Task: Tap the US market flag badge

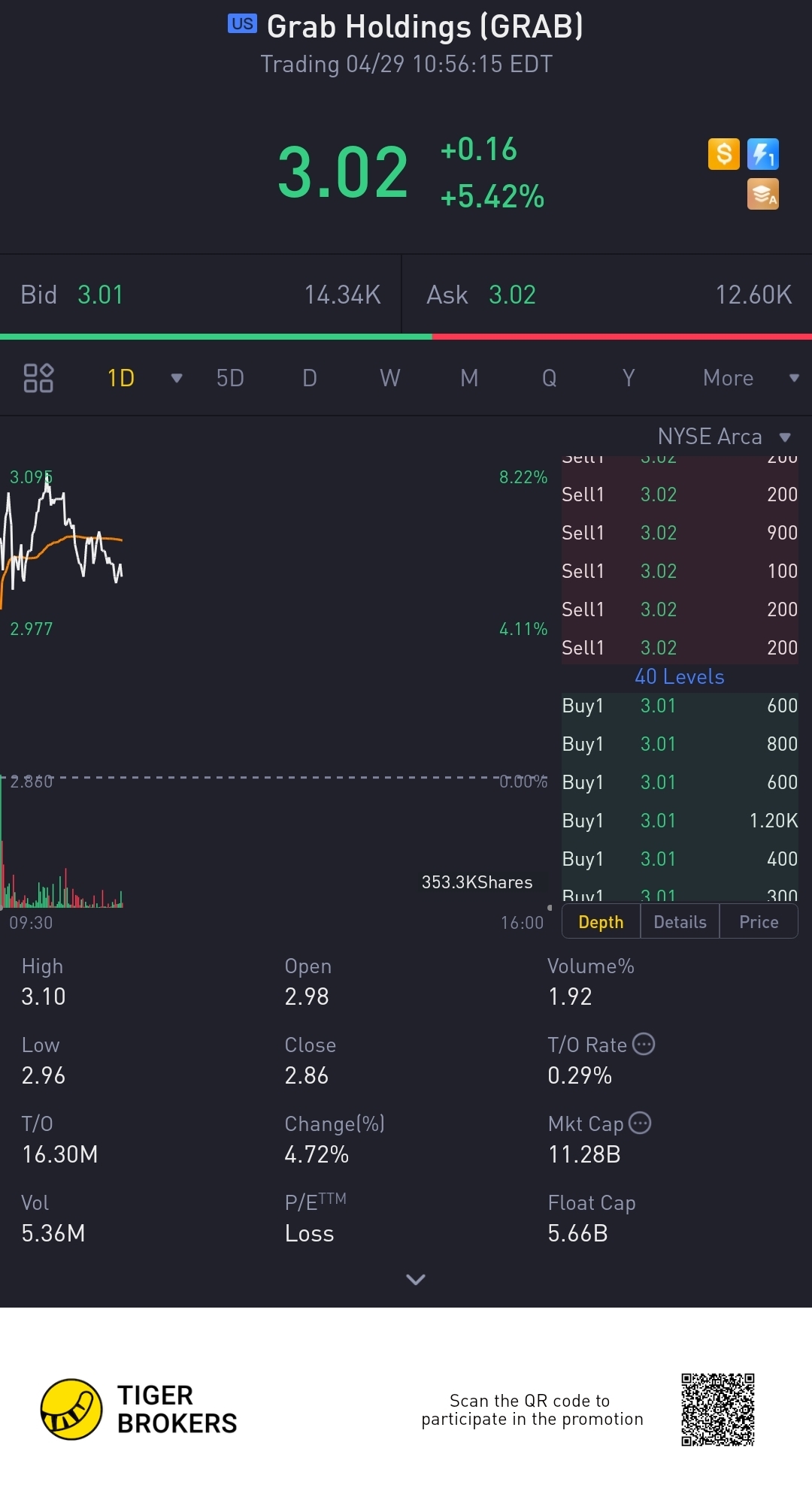Action: point(242,24)
